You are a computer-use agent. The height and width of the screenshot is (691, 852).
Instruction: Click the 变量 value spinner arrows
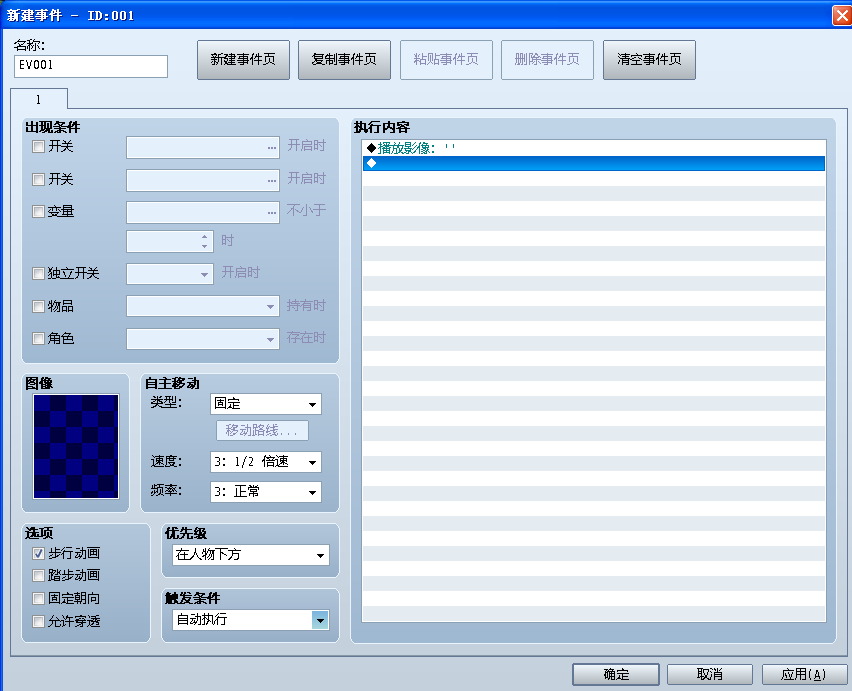204,241
